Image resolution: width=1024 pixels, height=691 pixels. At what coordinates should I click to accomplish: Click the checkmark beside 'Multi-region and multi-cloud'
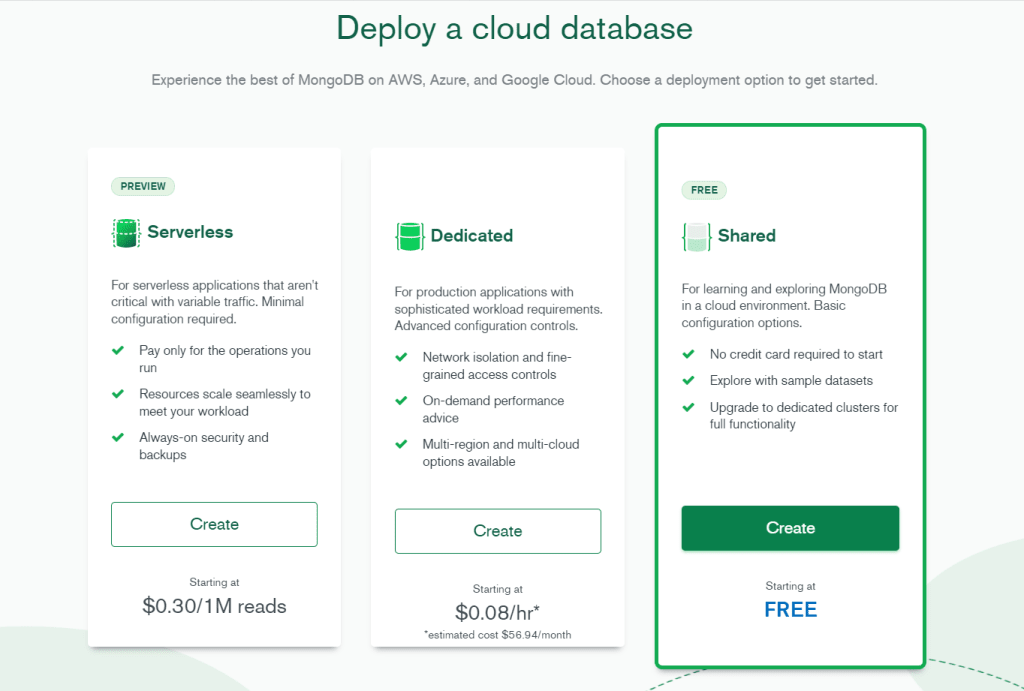click(x=402, y=444)
